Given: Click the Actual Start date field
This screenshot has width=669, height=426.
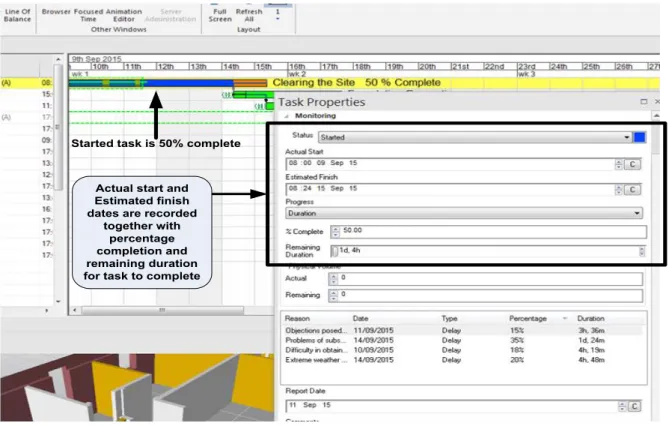Looking at the screenshot, I should (x=450, y=163).
